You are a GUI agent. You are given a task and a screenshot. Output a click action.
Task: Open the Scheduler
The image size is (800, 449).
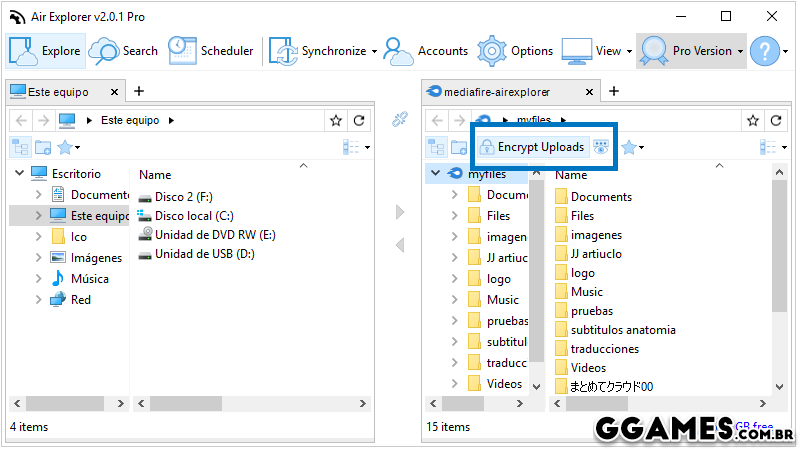[210, 51]
